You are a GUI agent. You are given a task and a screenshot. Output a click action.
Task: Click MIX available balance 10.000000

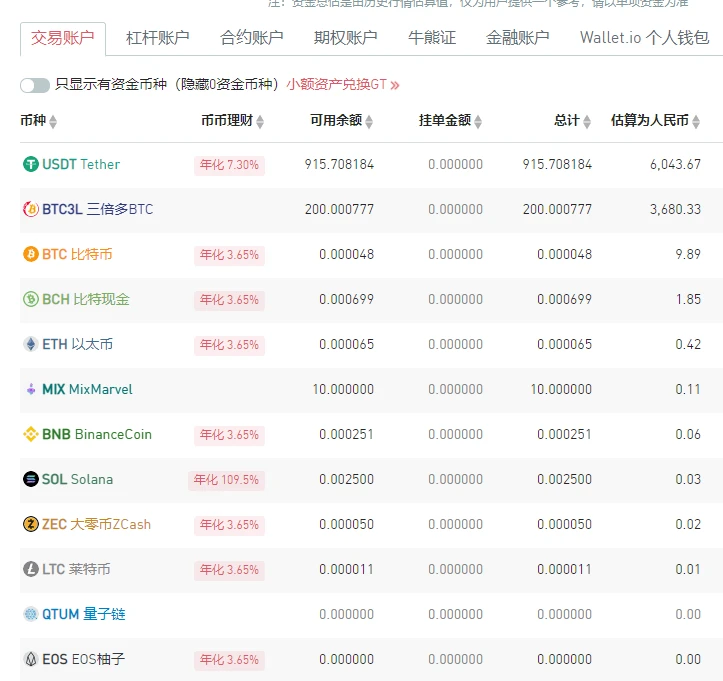(x=343, y=389)
